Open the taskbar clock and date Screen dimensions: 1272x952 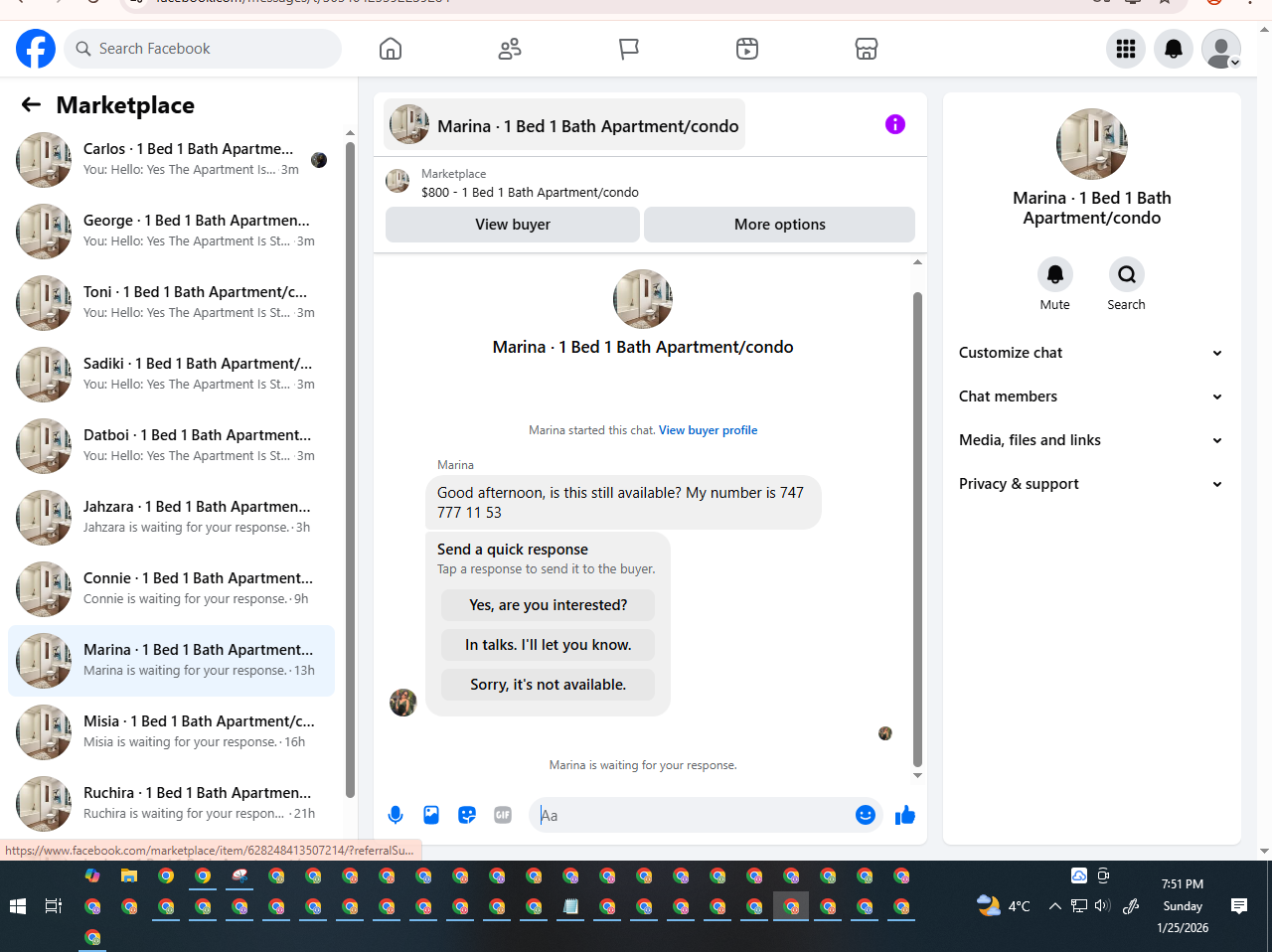(x=1183, y=905)
